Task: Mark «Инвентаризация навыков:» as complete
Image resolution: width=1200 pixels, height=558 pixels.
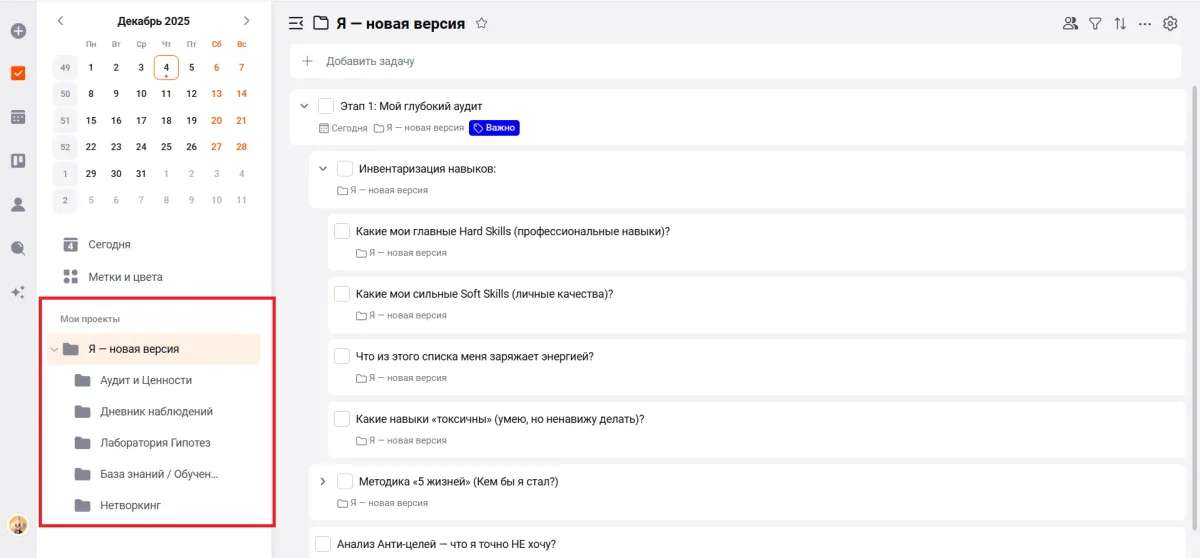Action: 345,169
